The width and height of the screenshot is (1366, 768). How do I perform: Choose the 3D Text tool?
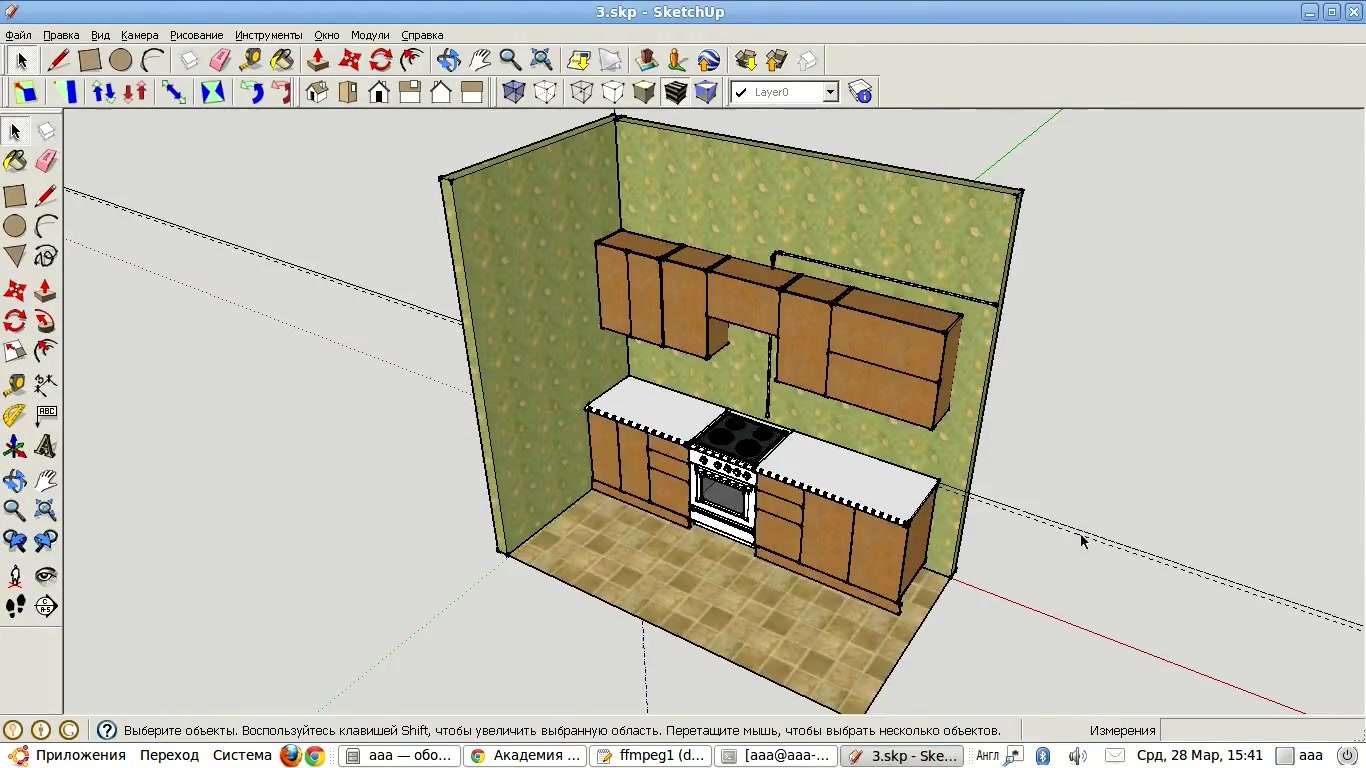46,446
